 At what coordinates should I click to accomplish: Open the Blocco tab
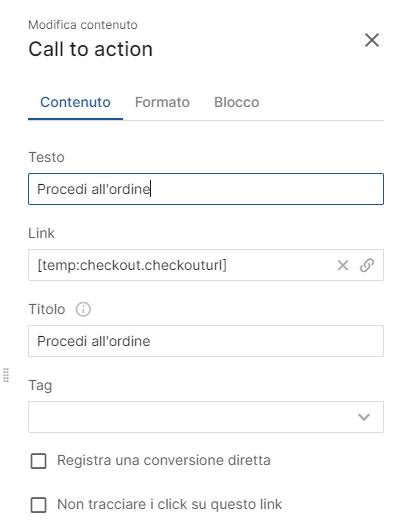point(237,102)
